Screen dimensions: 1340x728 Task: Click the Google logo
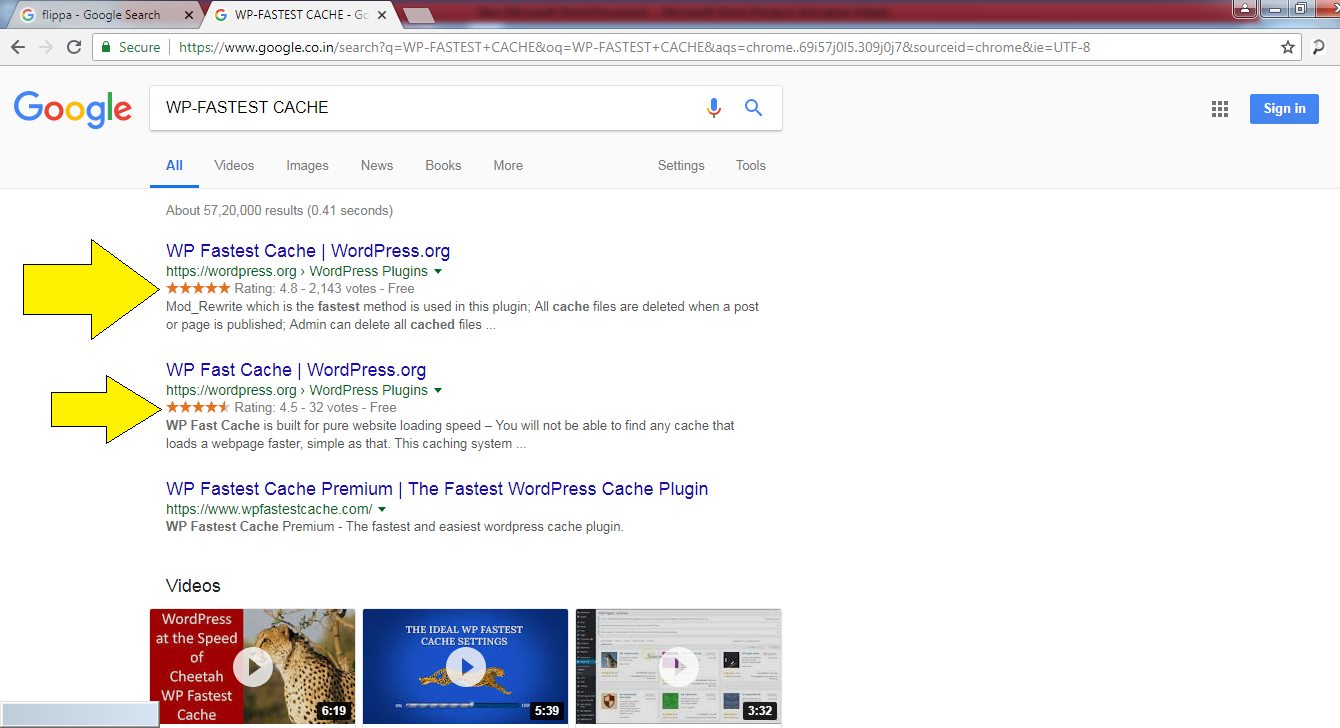point(73,109)
